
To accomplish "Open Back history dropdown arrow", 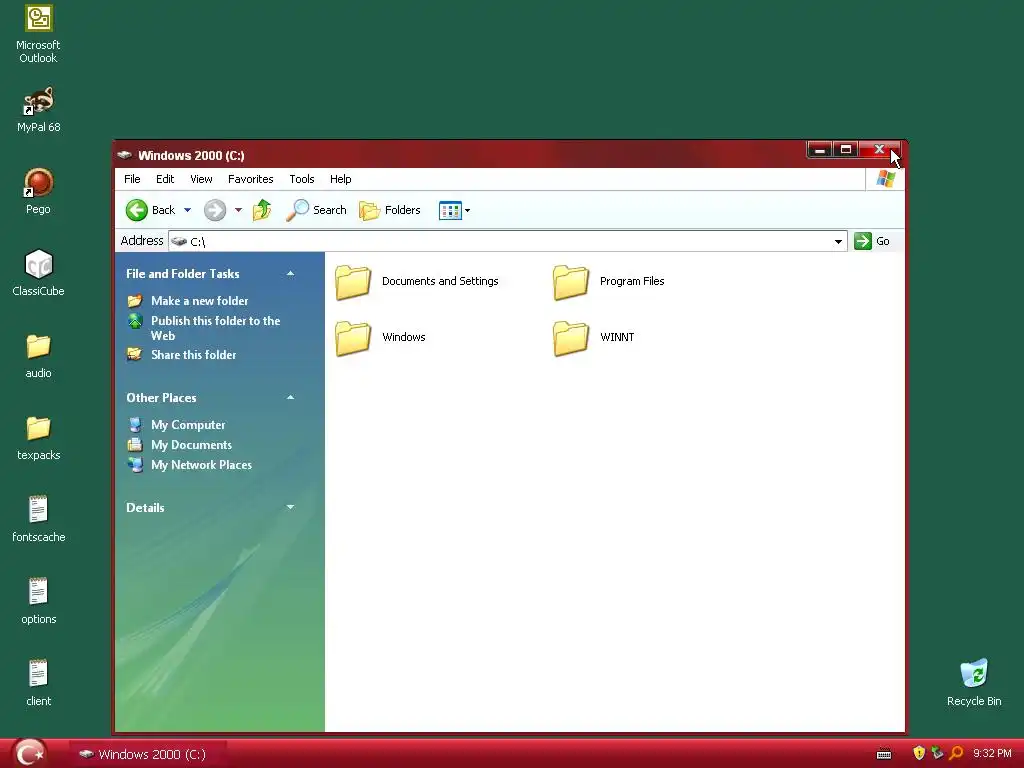I will click(x=187, y=210).
